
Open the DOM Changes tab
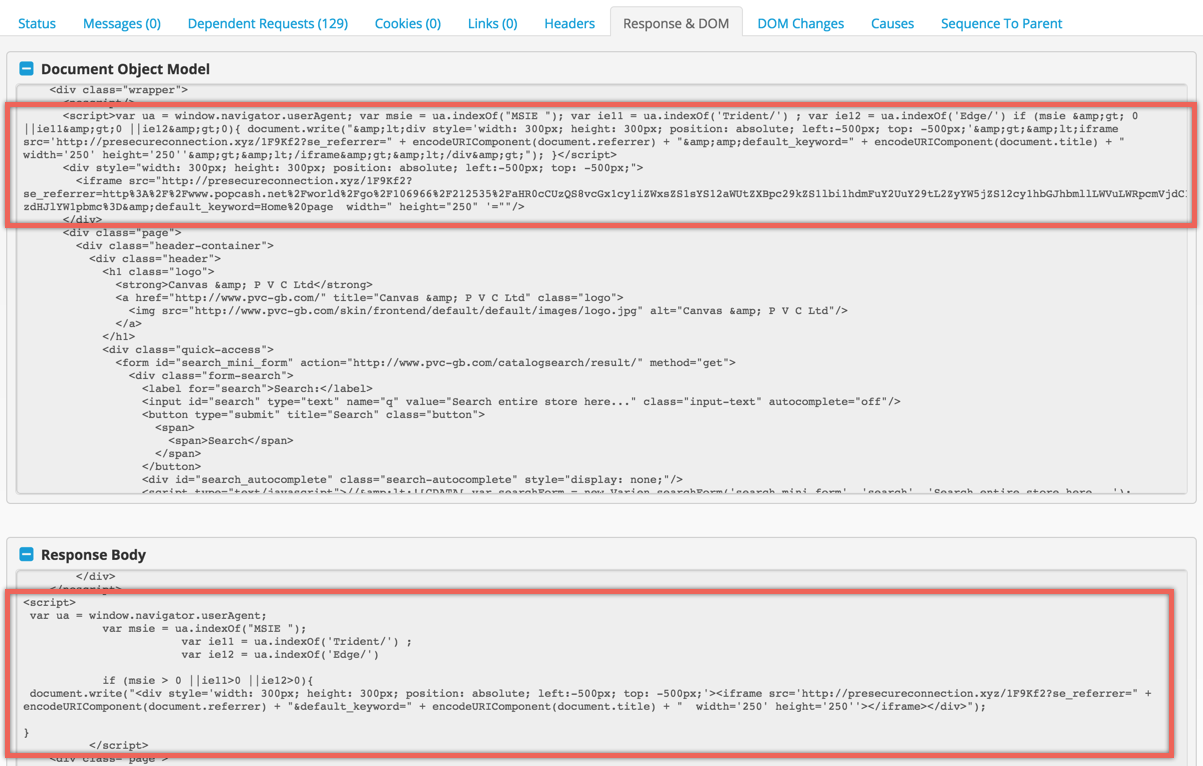[801, 23]
